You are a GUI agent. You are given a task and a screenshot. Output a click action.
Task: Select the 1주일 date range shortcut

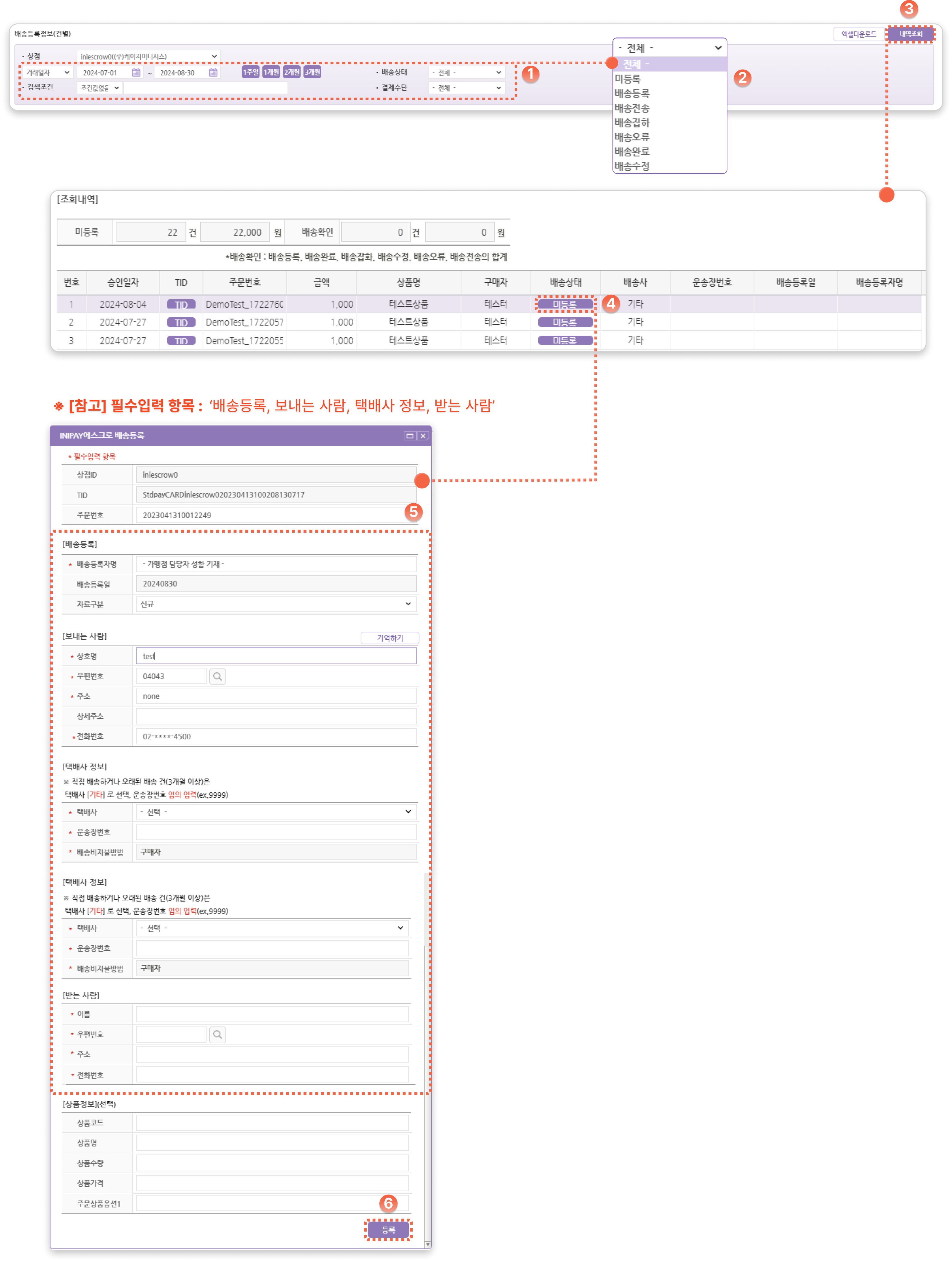pyautogui.click(x=251, y=72)
